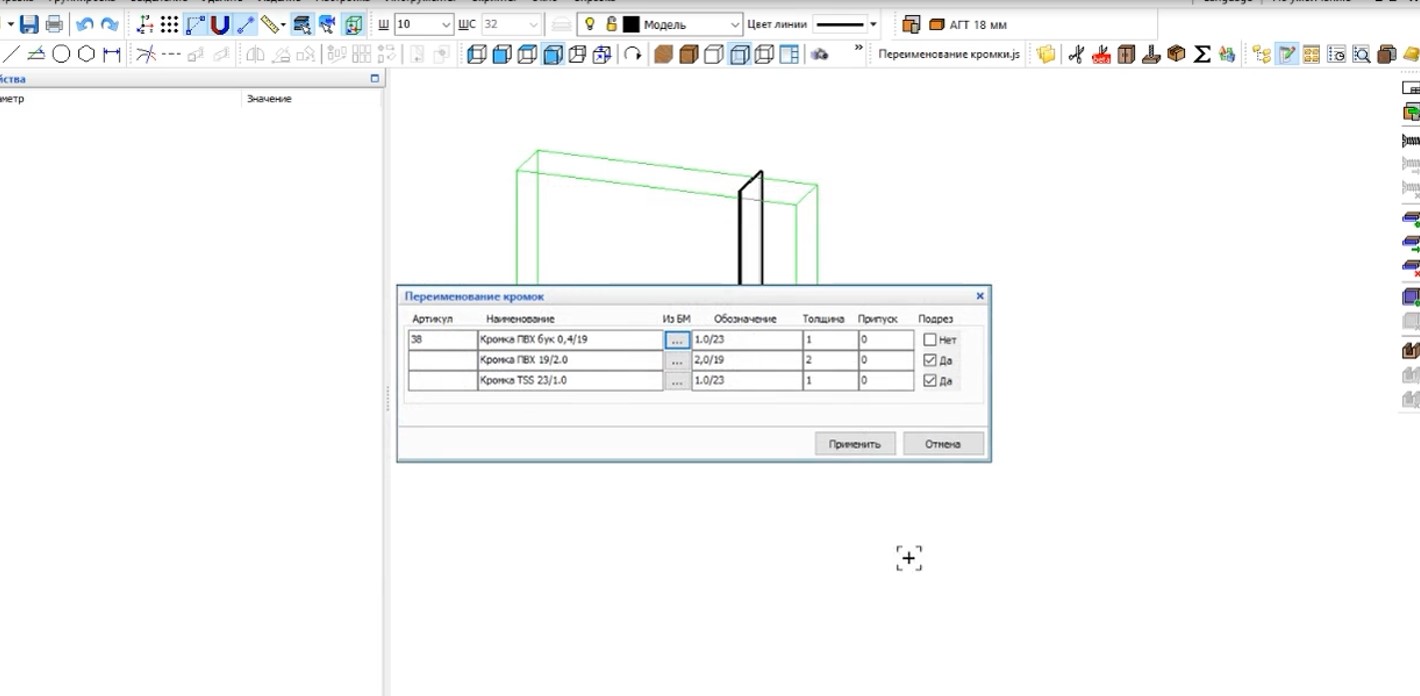Click the yellow ruler measurement tool
1420x696 pixels.
[270, 24]
